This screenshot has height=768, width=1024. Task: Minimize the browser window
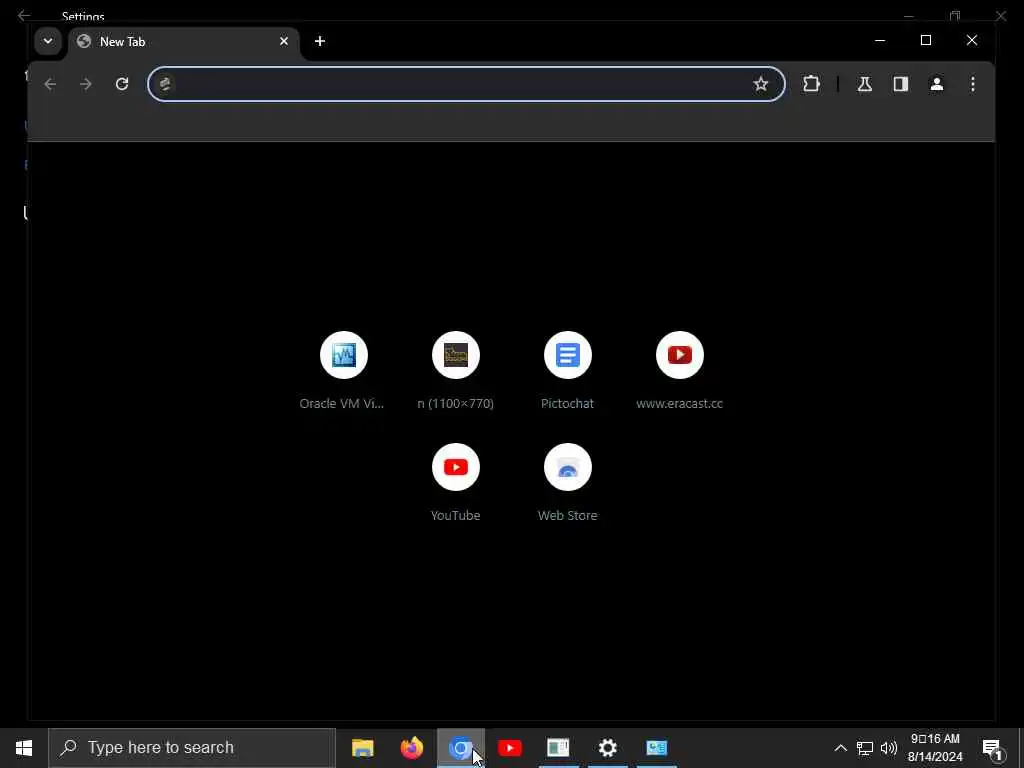(880, 40)
